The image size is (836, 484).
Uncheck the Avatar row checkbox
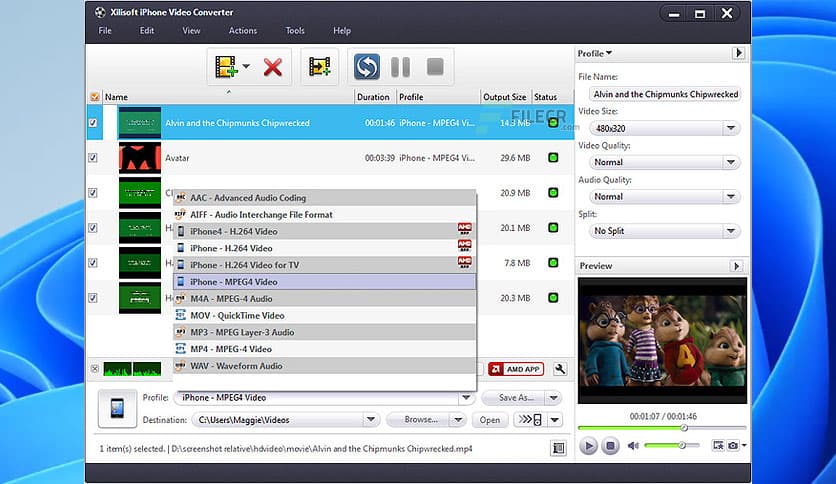tap(93, 158)
